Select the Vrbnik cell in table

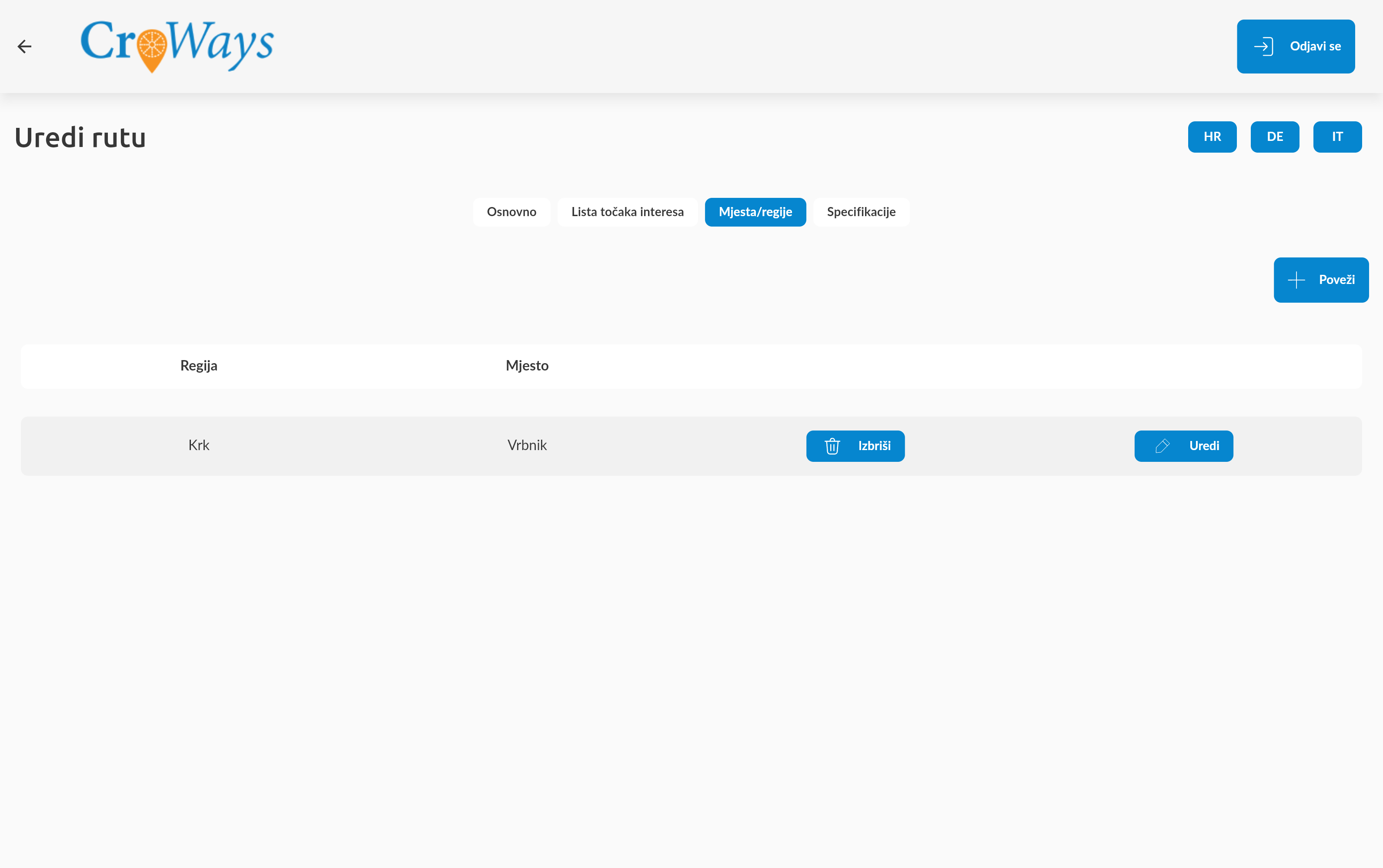[x=526, y=445]
